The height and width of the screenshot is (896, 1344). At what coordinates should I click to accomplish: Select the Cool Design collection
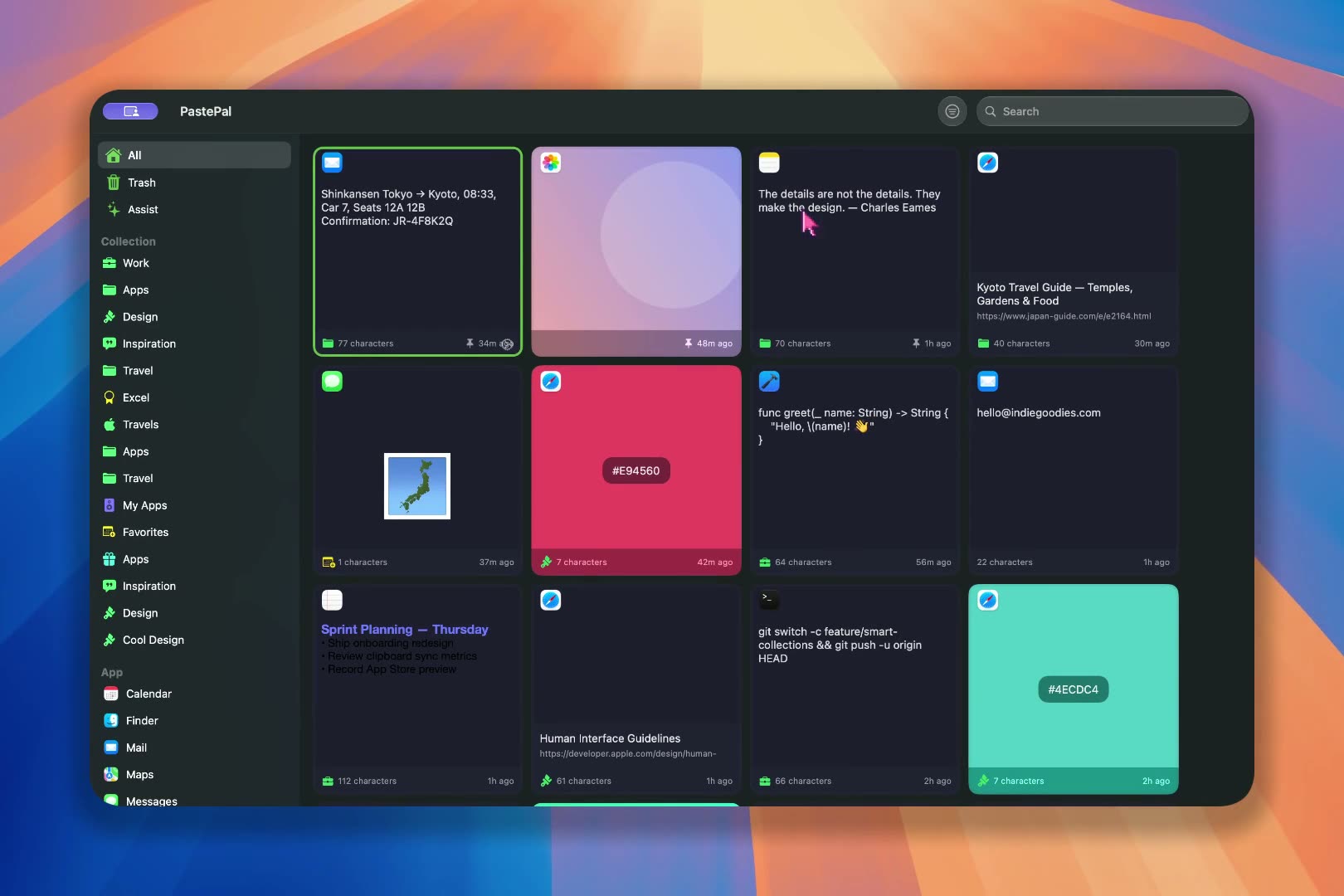coord(194,640)
